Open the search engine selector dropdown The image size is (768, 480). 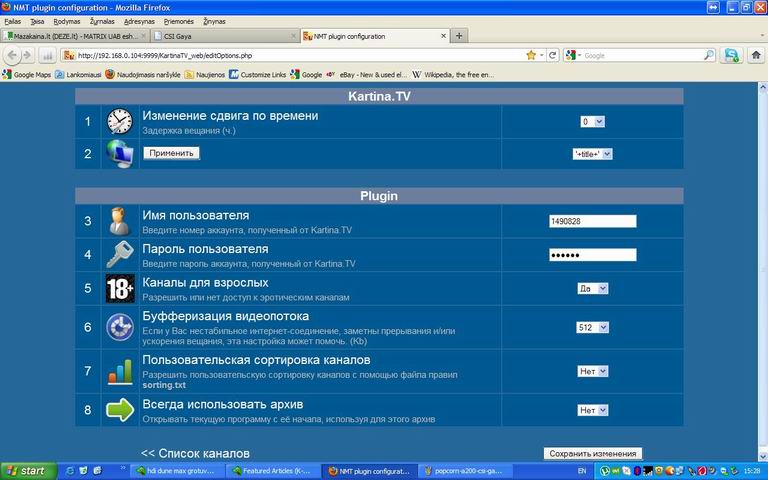point(573,55)
